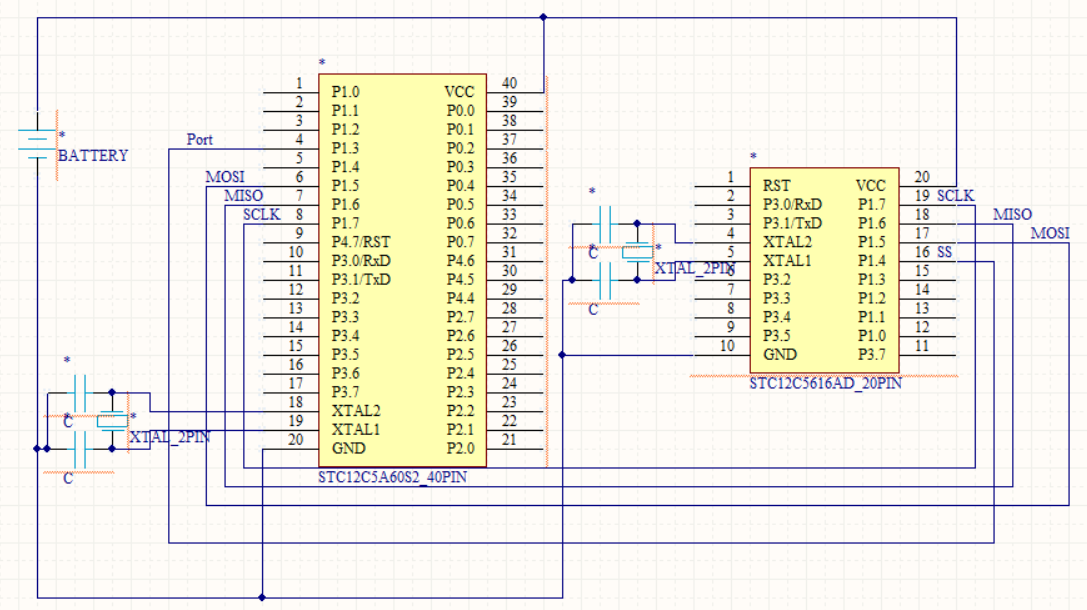Select the crystal symbol beside the 20-pin chip

[637, 252]
